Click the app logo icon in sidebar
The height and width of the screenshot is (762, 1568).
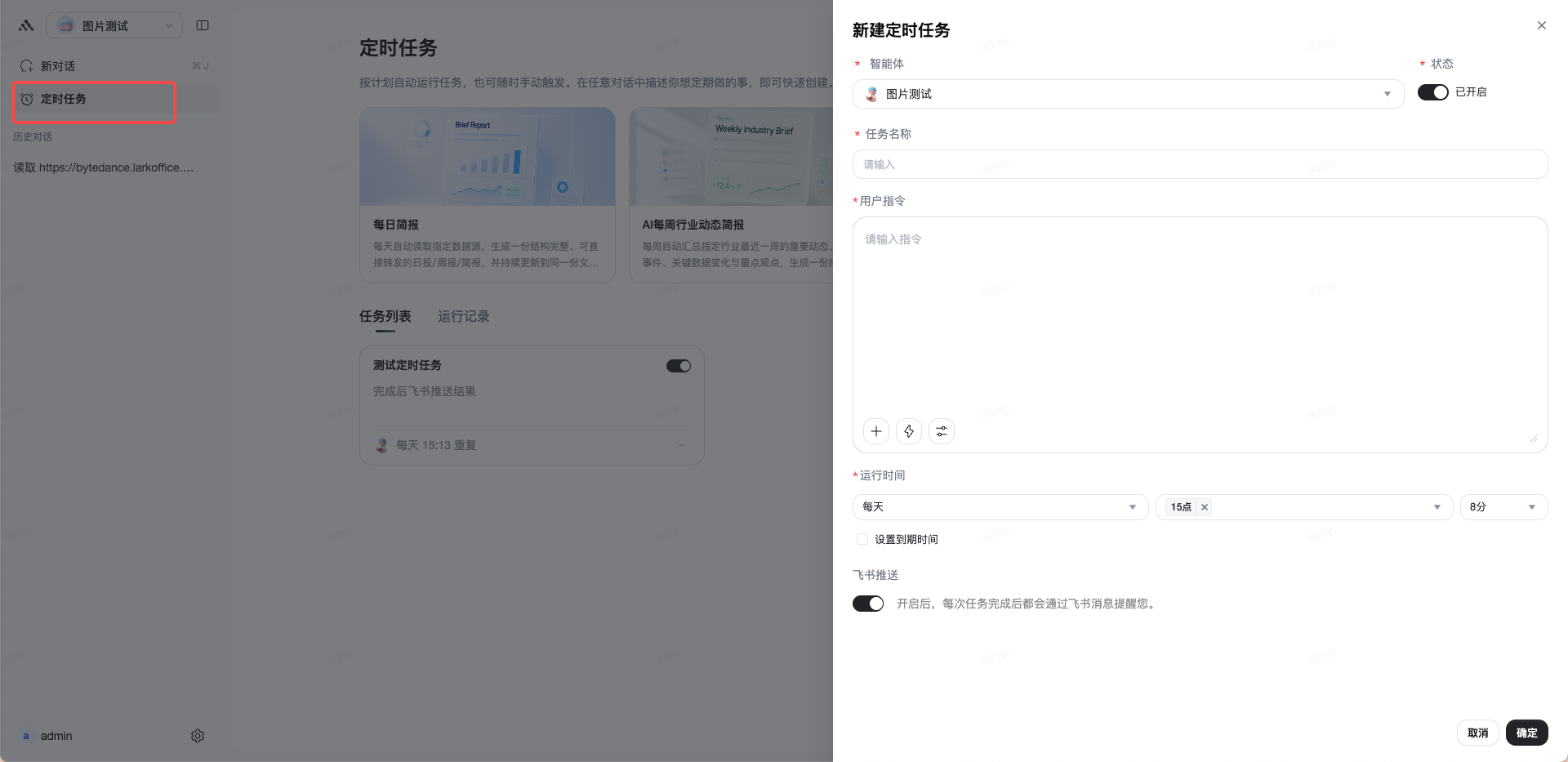26,25
